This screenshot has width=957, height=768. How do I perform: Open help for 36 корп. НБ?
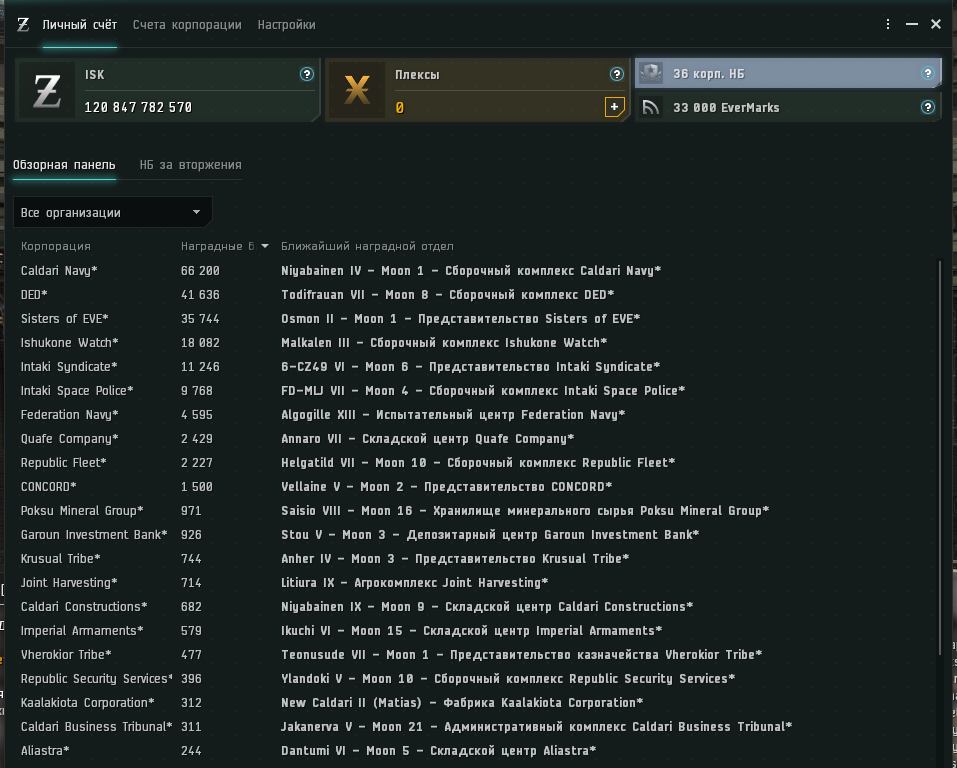pos(927,73)
